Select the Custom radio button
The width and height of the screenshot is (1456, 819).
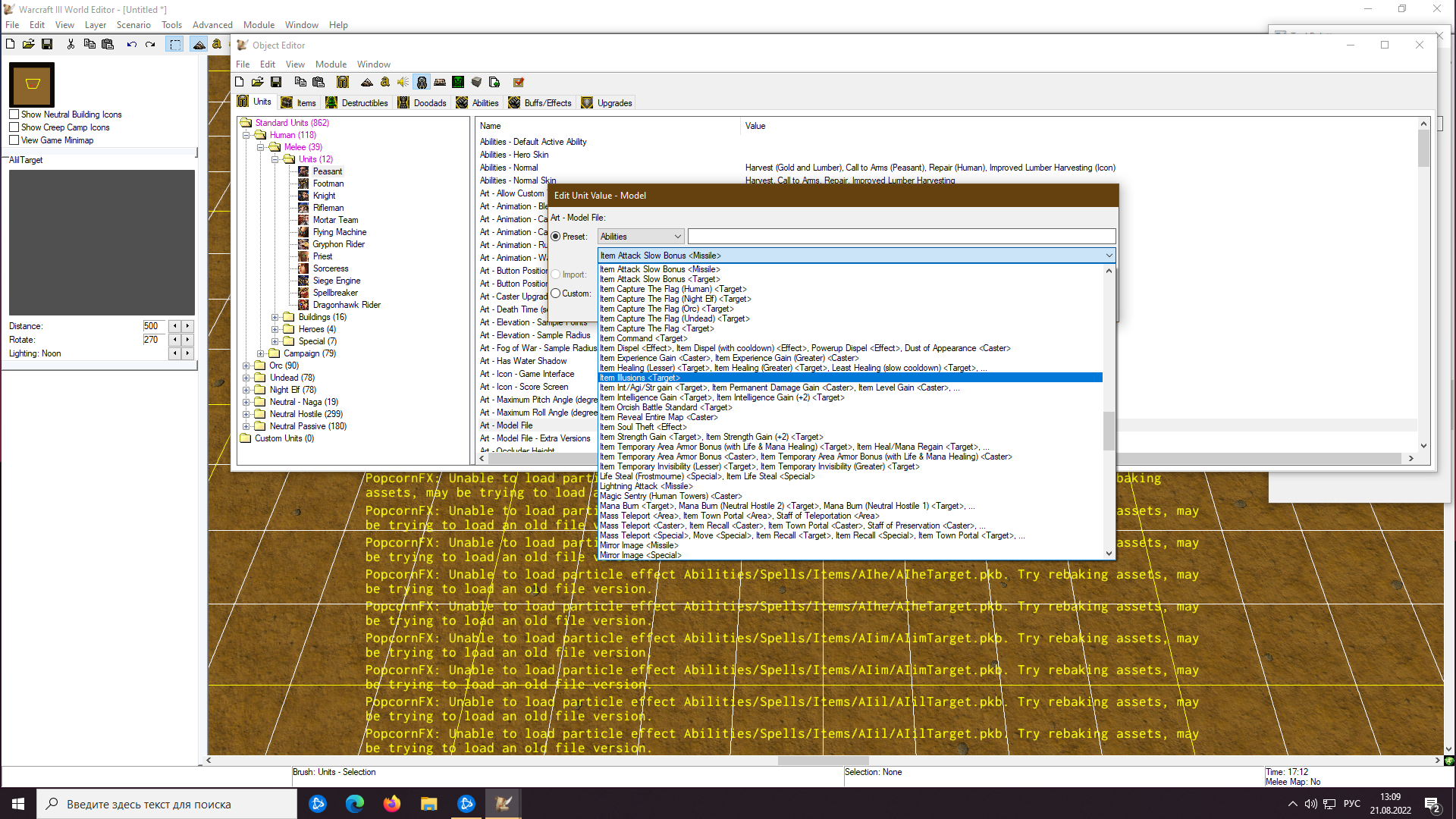click(556, 293)
